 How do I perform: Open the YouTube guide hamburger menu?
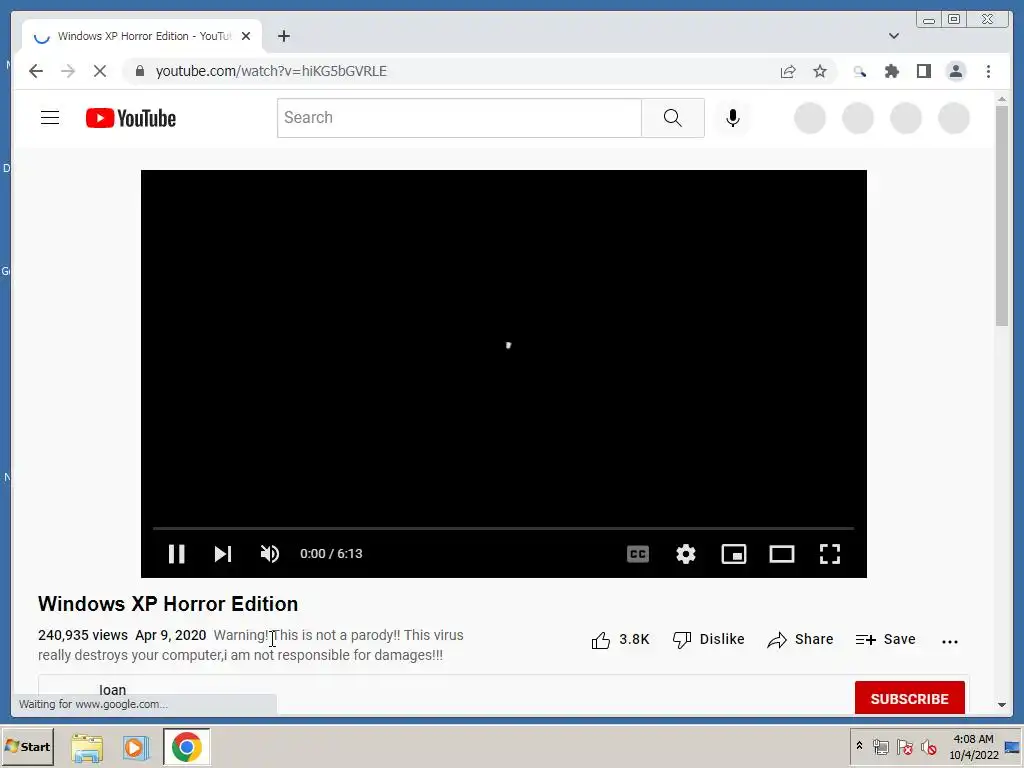pyautogui.click(x=50, y=118)
